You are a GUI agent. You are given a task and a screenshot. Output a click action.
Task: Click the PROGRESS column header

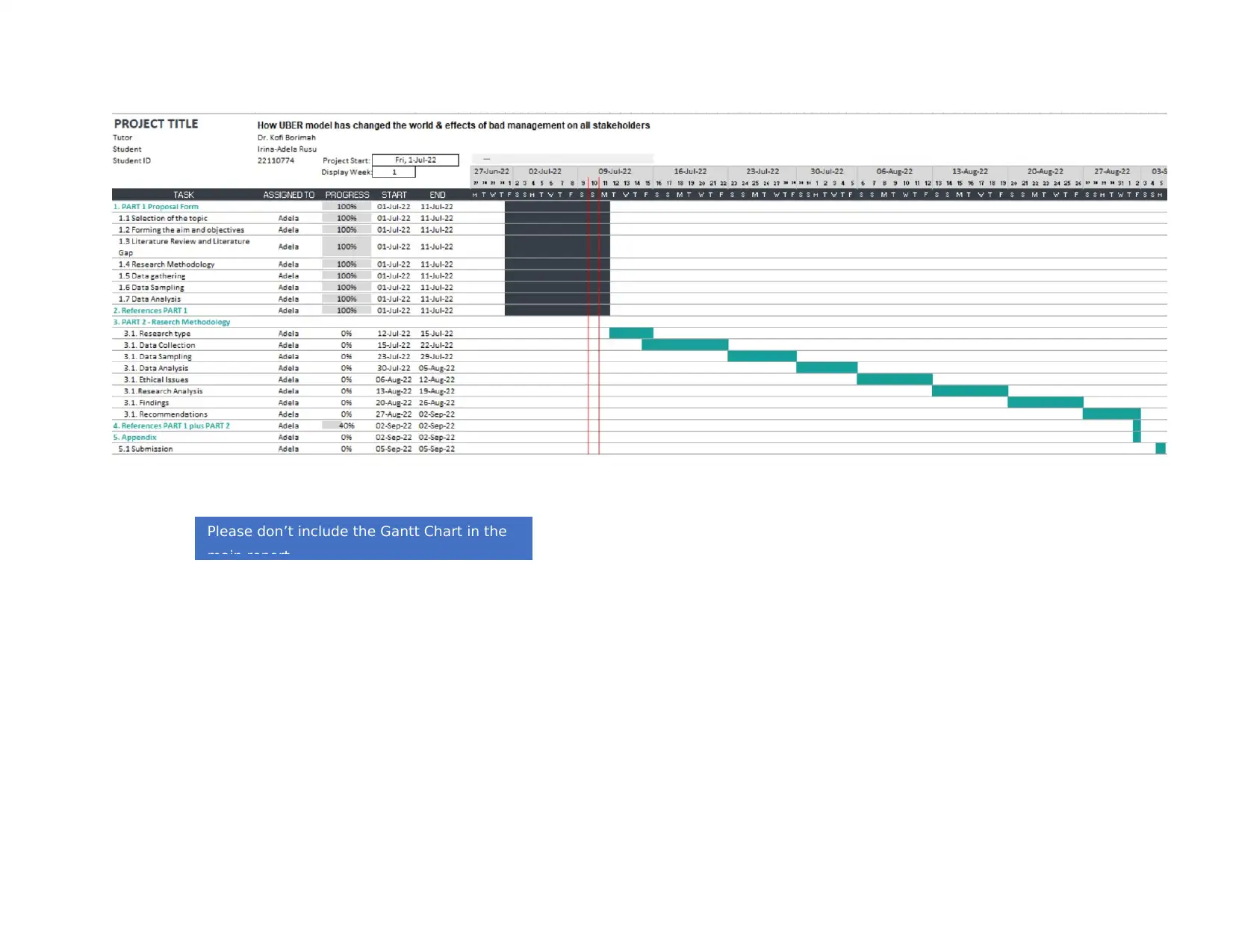point(347,195)
